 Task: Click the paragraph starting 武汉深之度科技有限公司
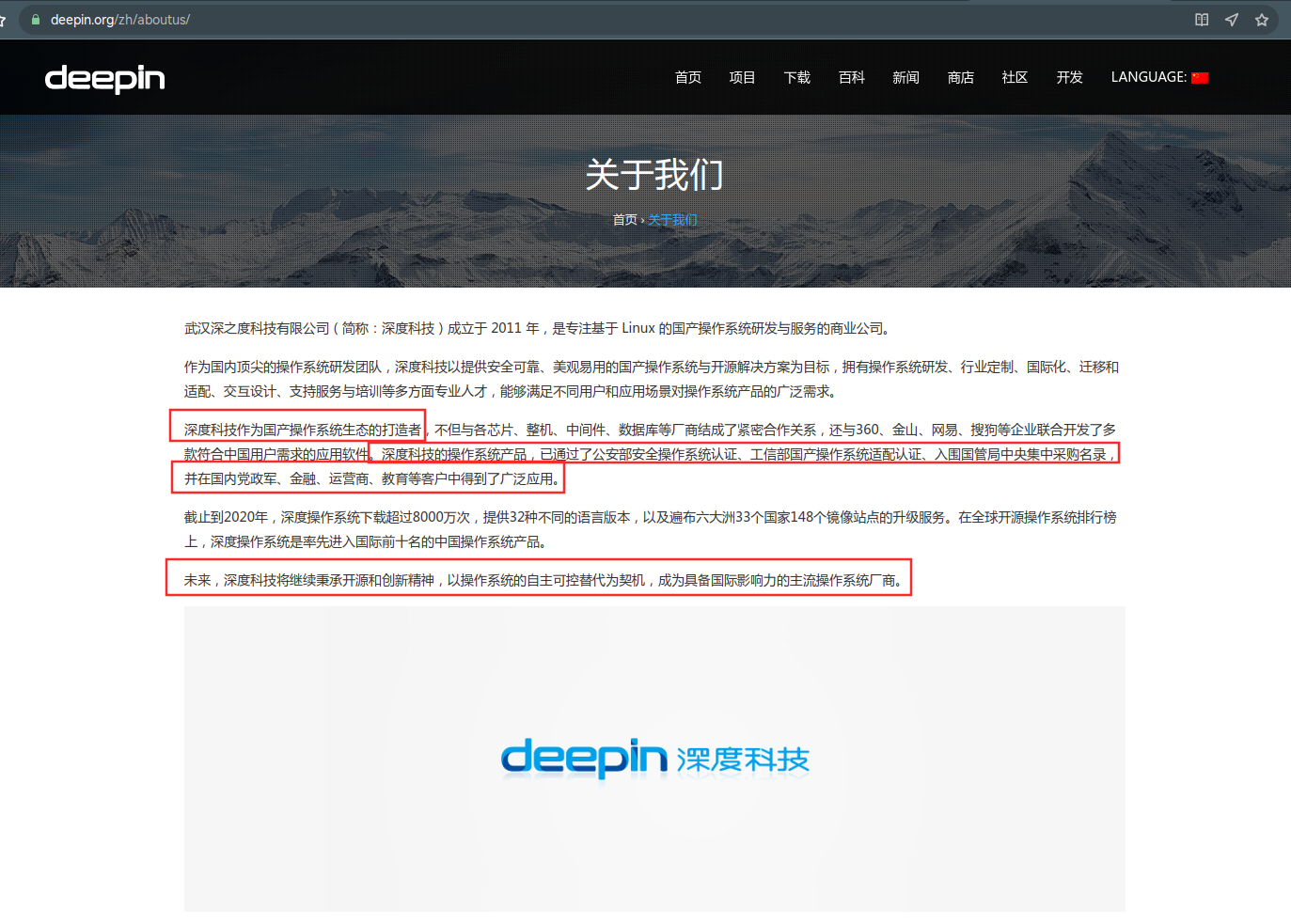[537, 328]
